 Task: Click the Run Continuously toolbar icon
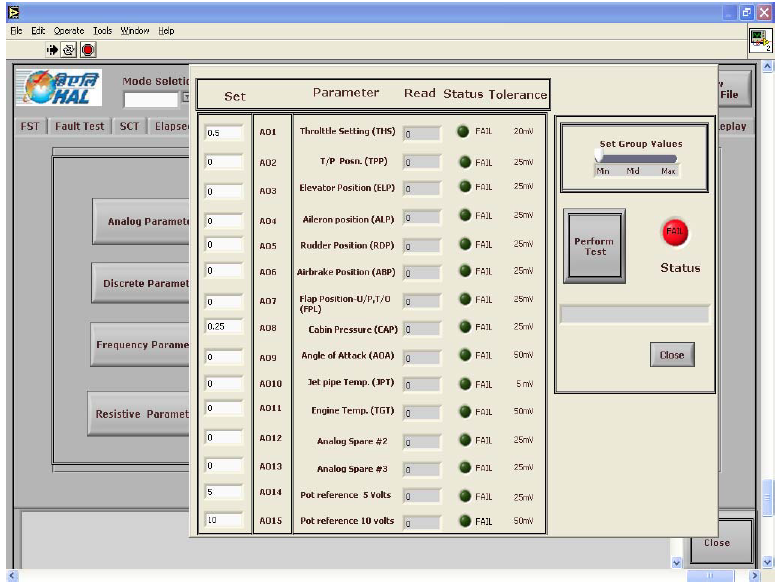(70, 49)
